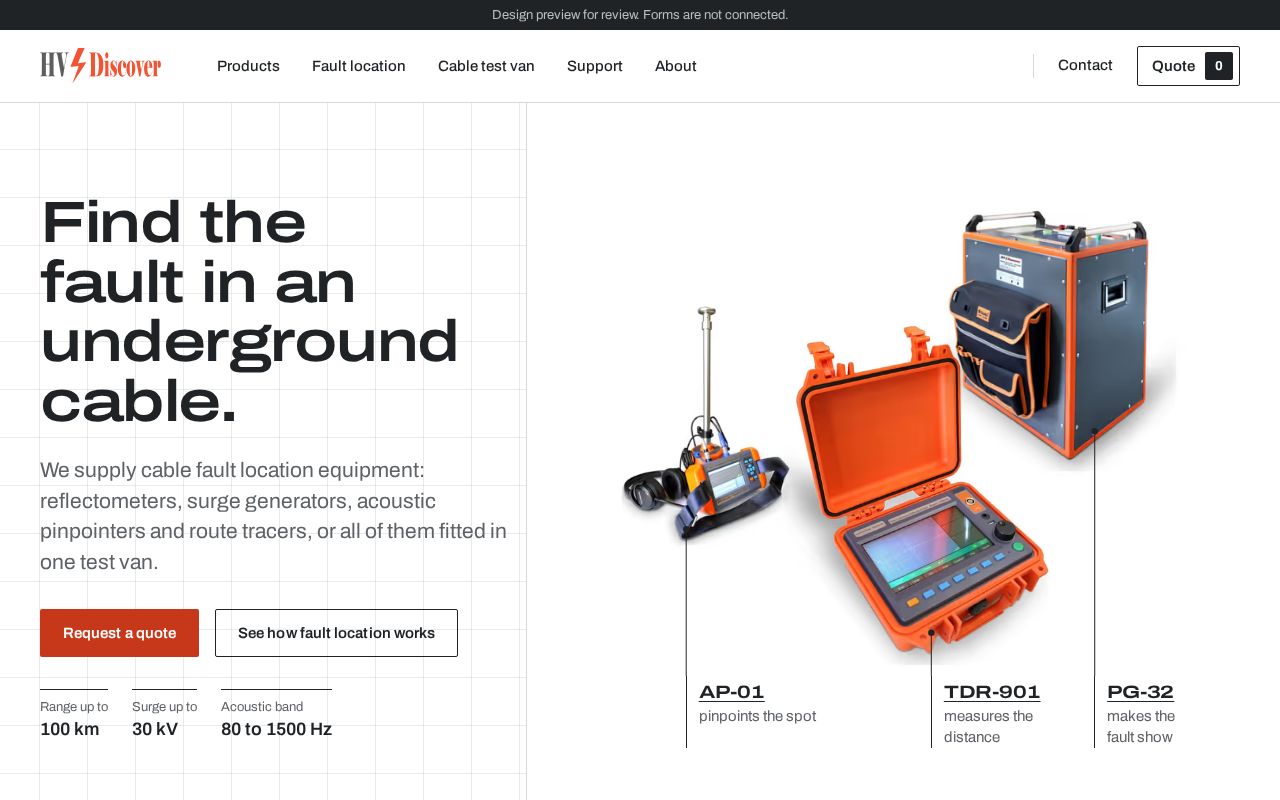Open the TDR-901 product link
Image resolution: width=1280 pixels, height=800 pixels.
992,692
